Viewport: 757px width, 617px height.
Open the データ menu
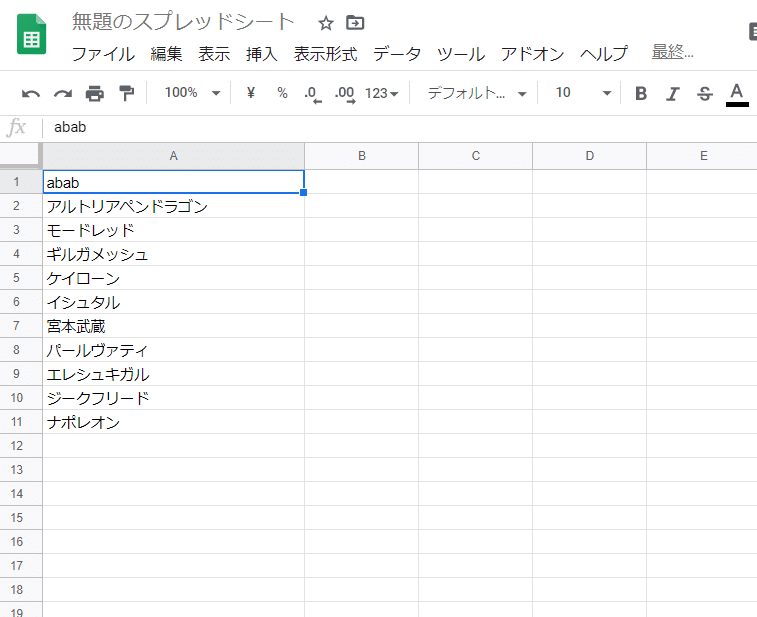click(397, 54)
